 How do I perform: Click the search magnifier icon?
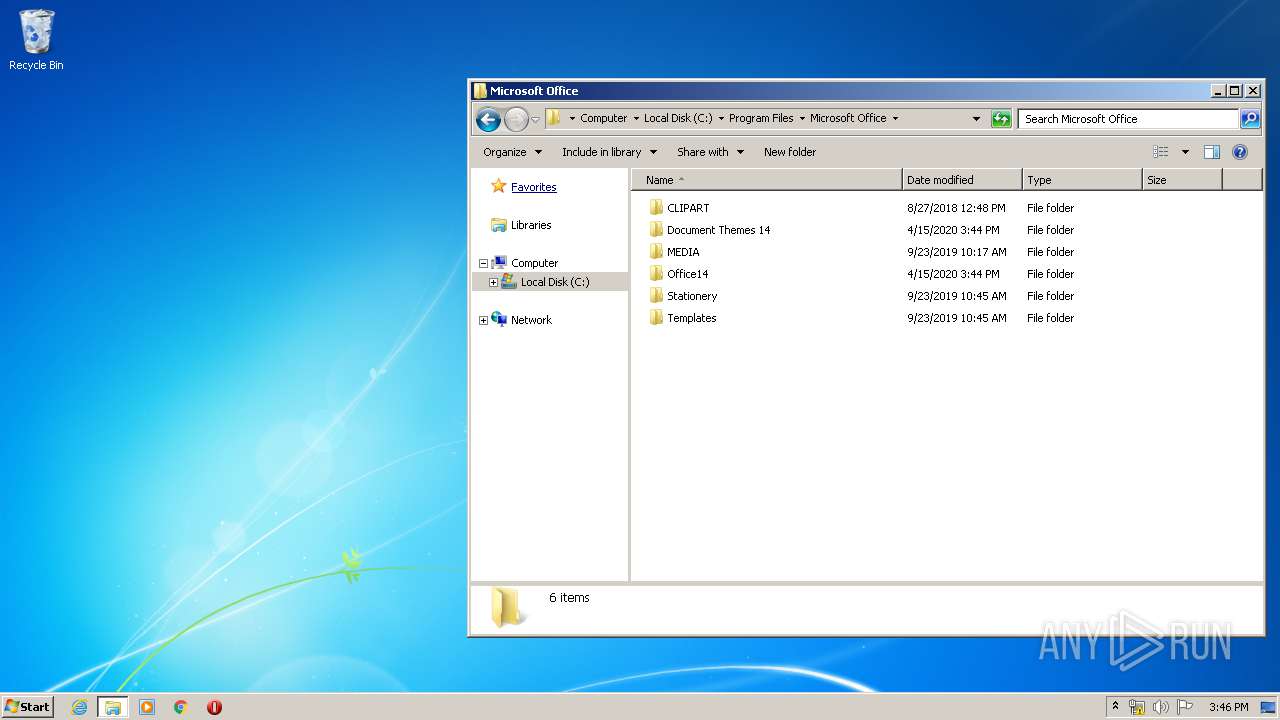point(1250,119)
